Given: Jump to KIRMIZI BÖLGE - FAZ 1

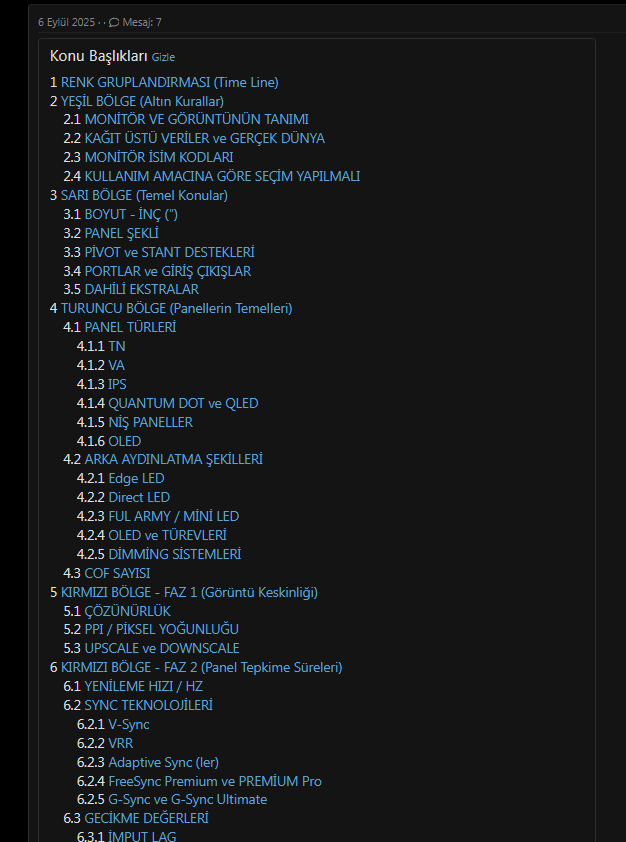Looking at the screenshot, I should point(190,592).
